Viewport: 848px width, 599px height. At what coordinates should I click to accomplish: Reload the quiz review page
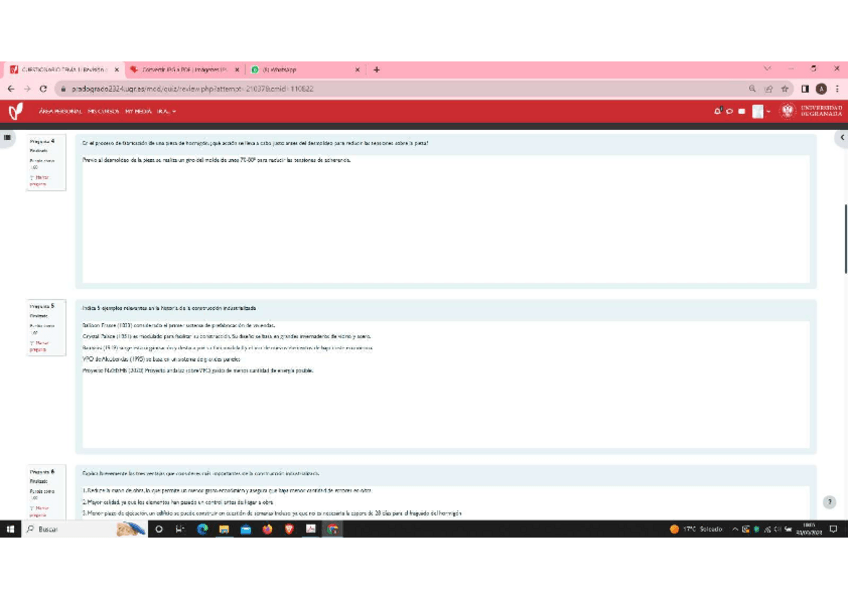point(43,89)
